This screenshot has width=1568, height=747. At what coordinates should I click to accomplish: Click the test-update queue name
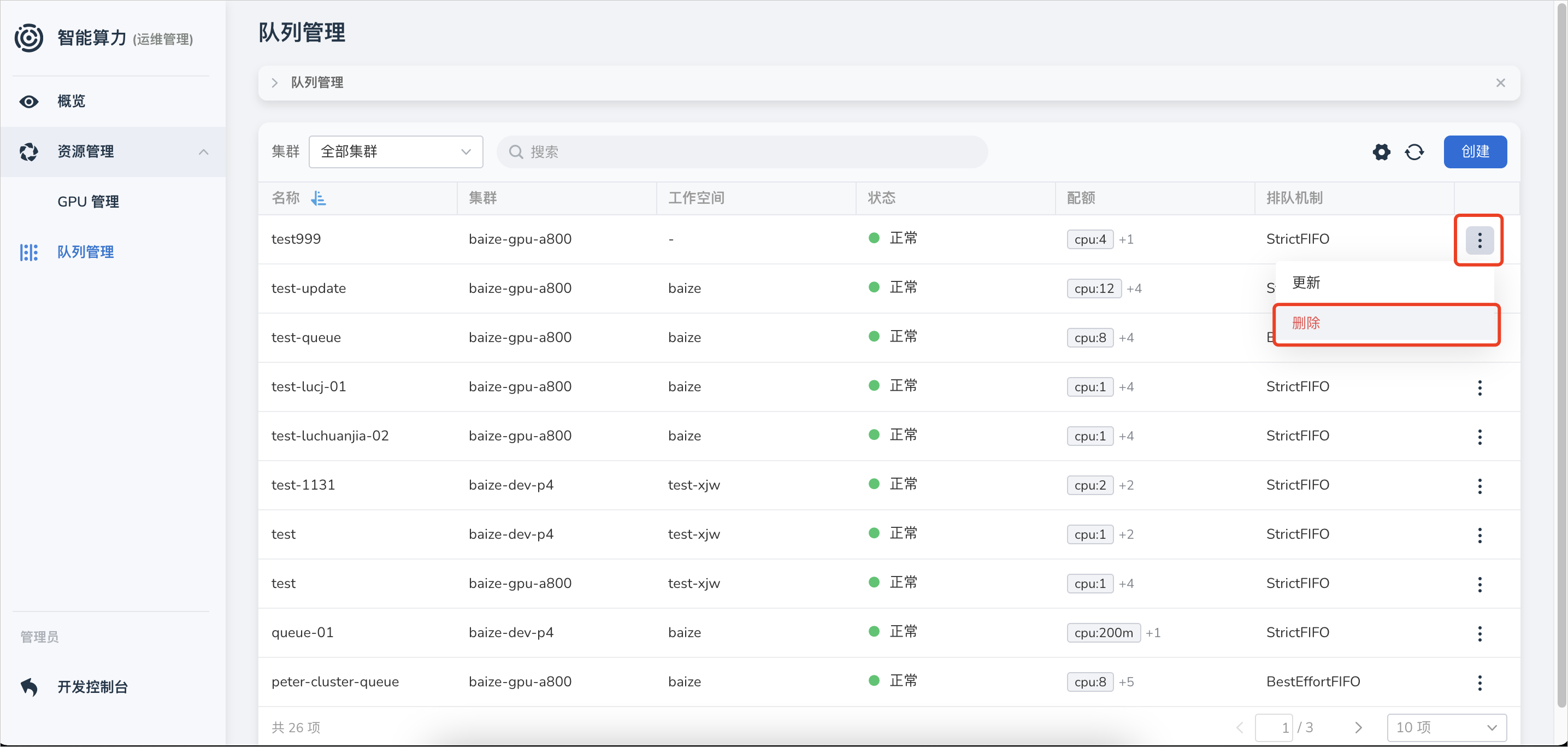tap(308, 288)
